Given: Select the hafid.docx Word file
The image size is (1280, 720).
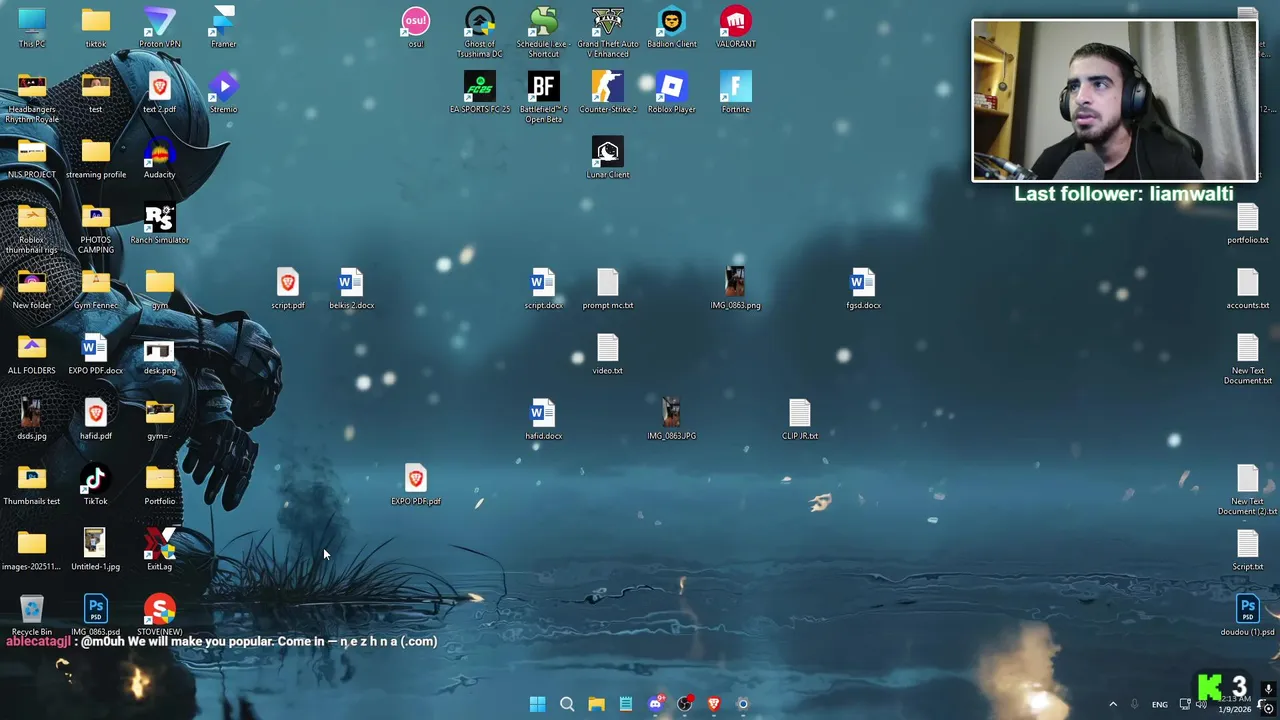Looking at the screenshot, I should (544, 418).
